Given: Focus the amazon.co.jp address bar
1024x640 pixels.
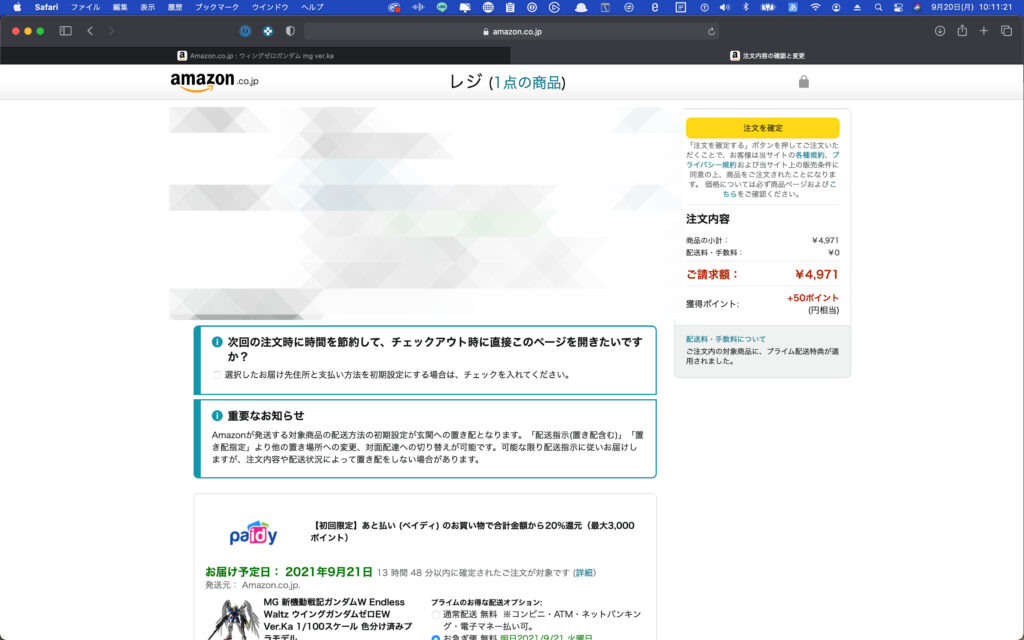Looking at the screenshot, I should point(511,31).
